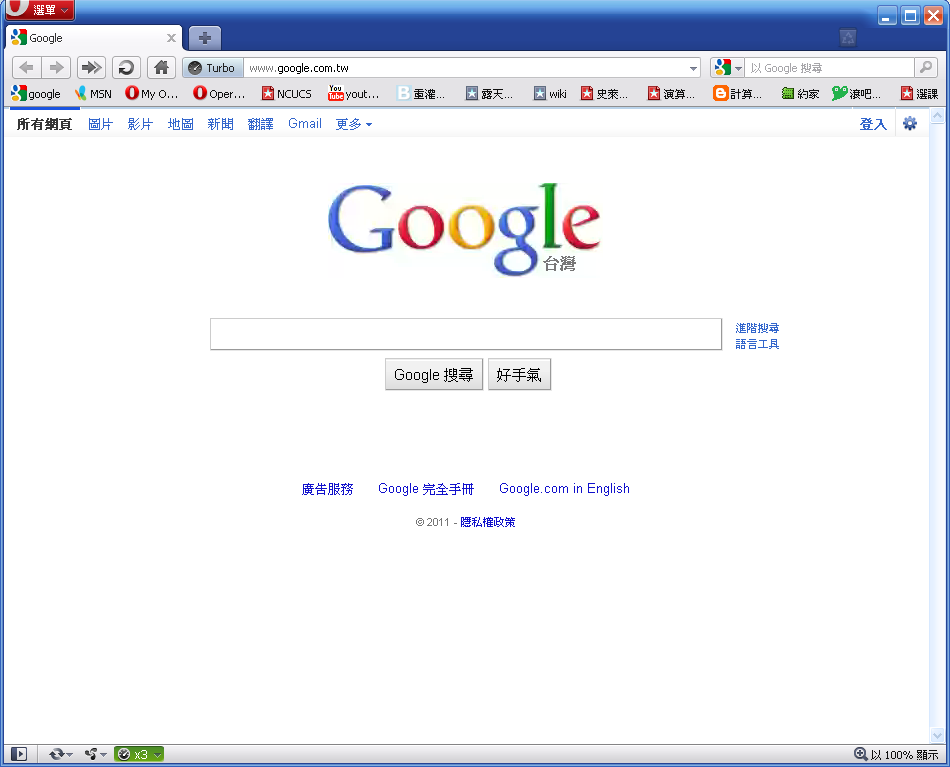Screen dimensions: 950x767
Task: Select 圖片 in Google nav bar
Action: tap(101, 124)
